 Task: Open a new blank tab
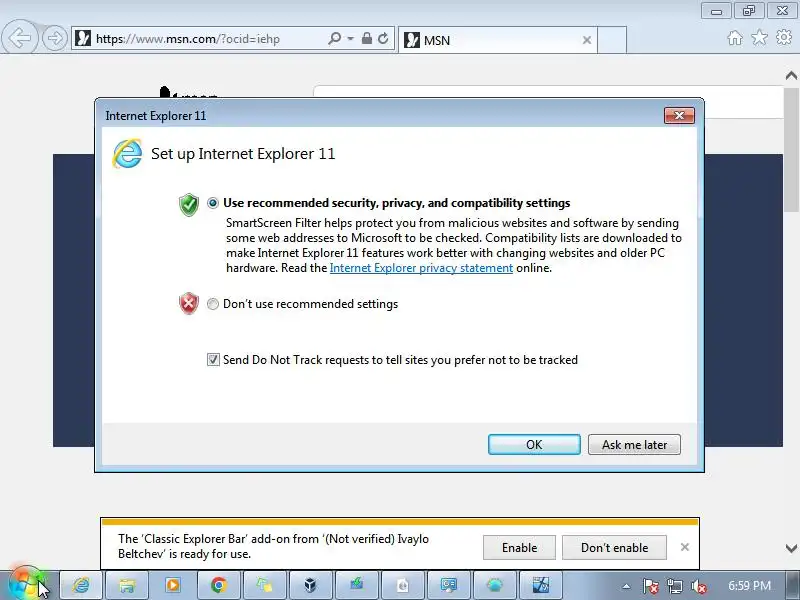[x=612, y=40]
